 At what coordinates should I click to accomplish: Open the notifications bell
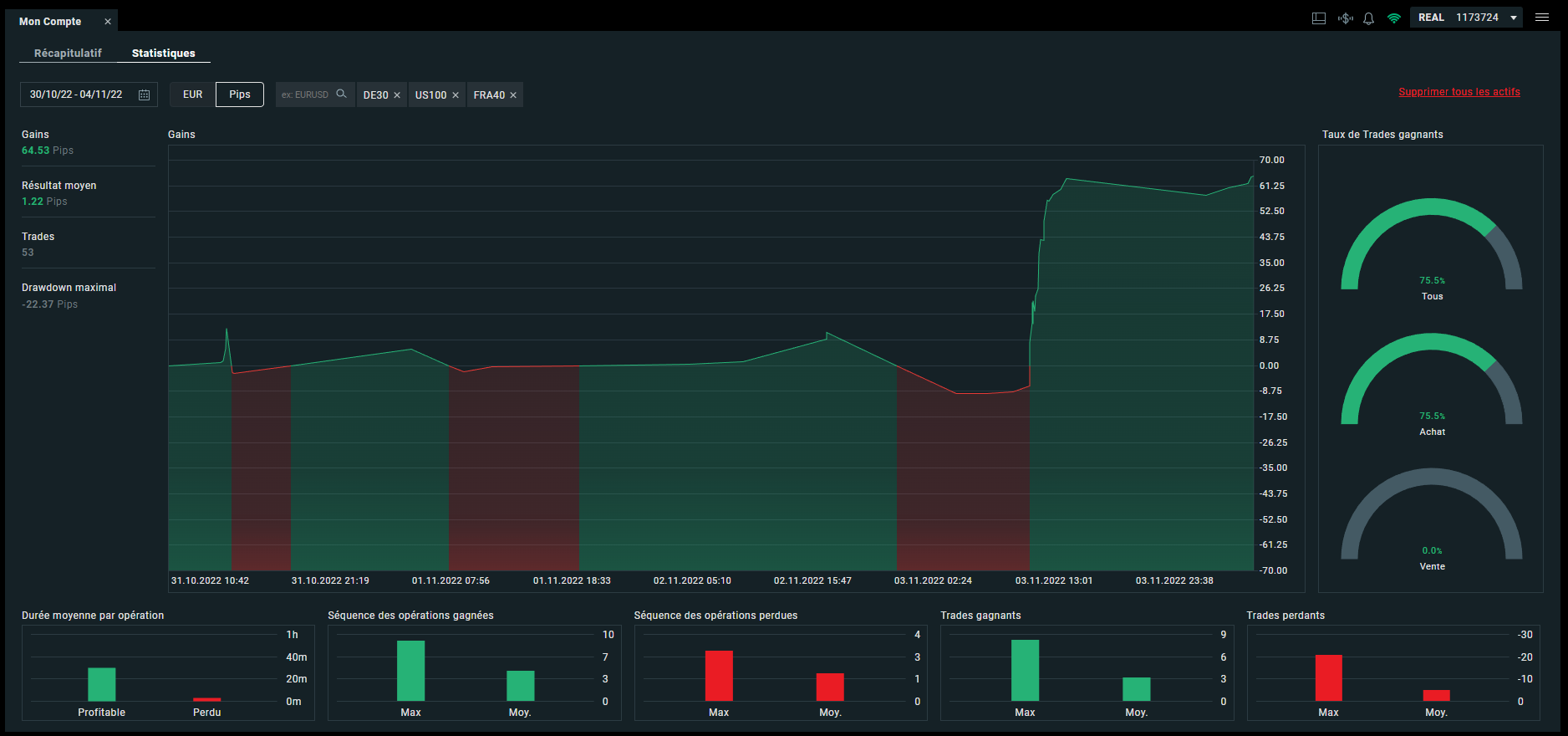point(1368,18)
